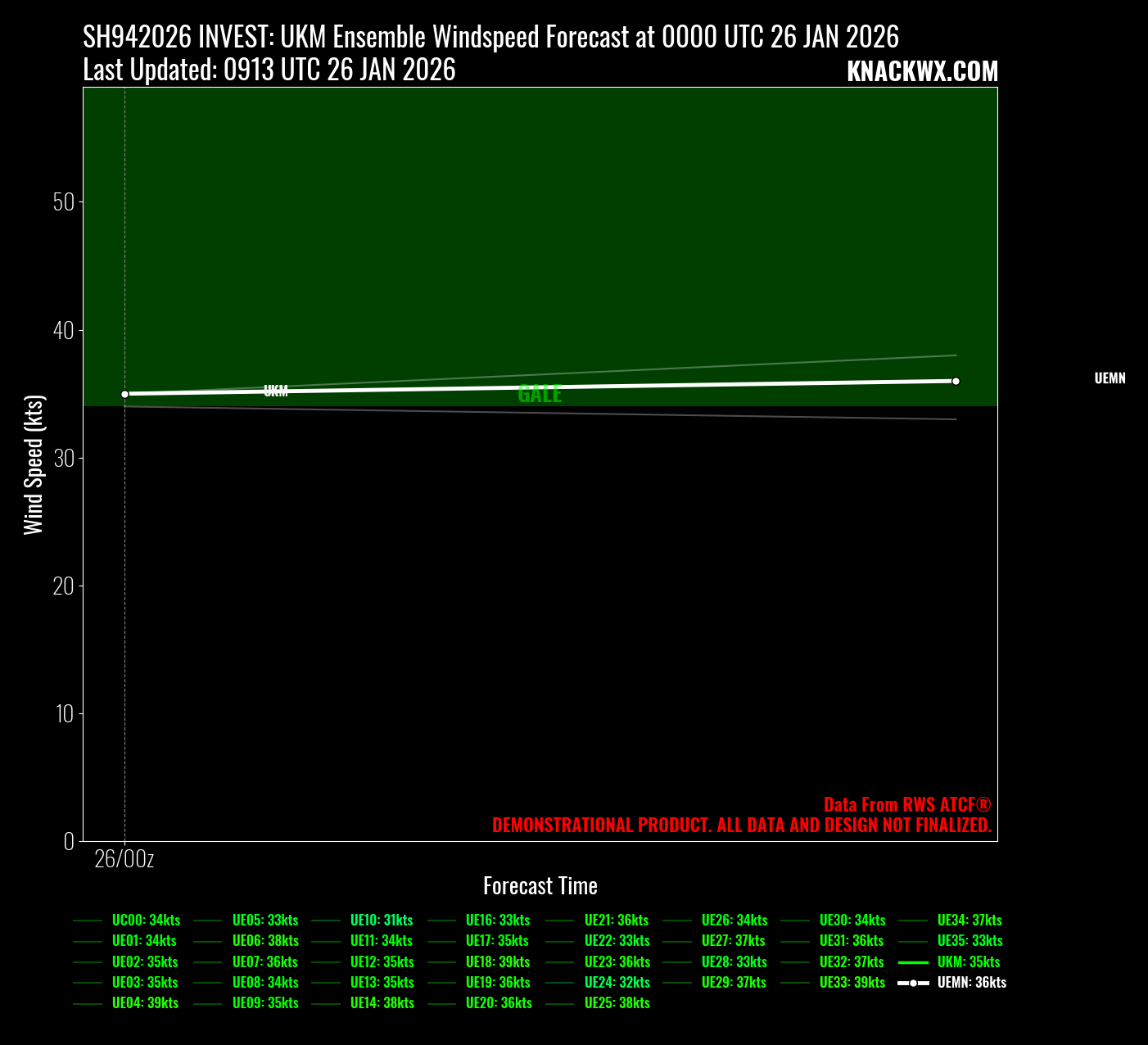Click the UEMN label right of the chart
The height and width of the screenshot is (1045, 1148).
pyautogui.click(x=1110, y=378)
